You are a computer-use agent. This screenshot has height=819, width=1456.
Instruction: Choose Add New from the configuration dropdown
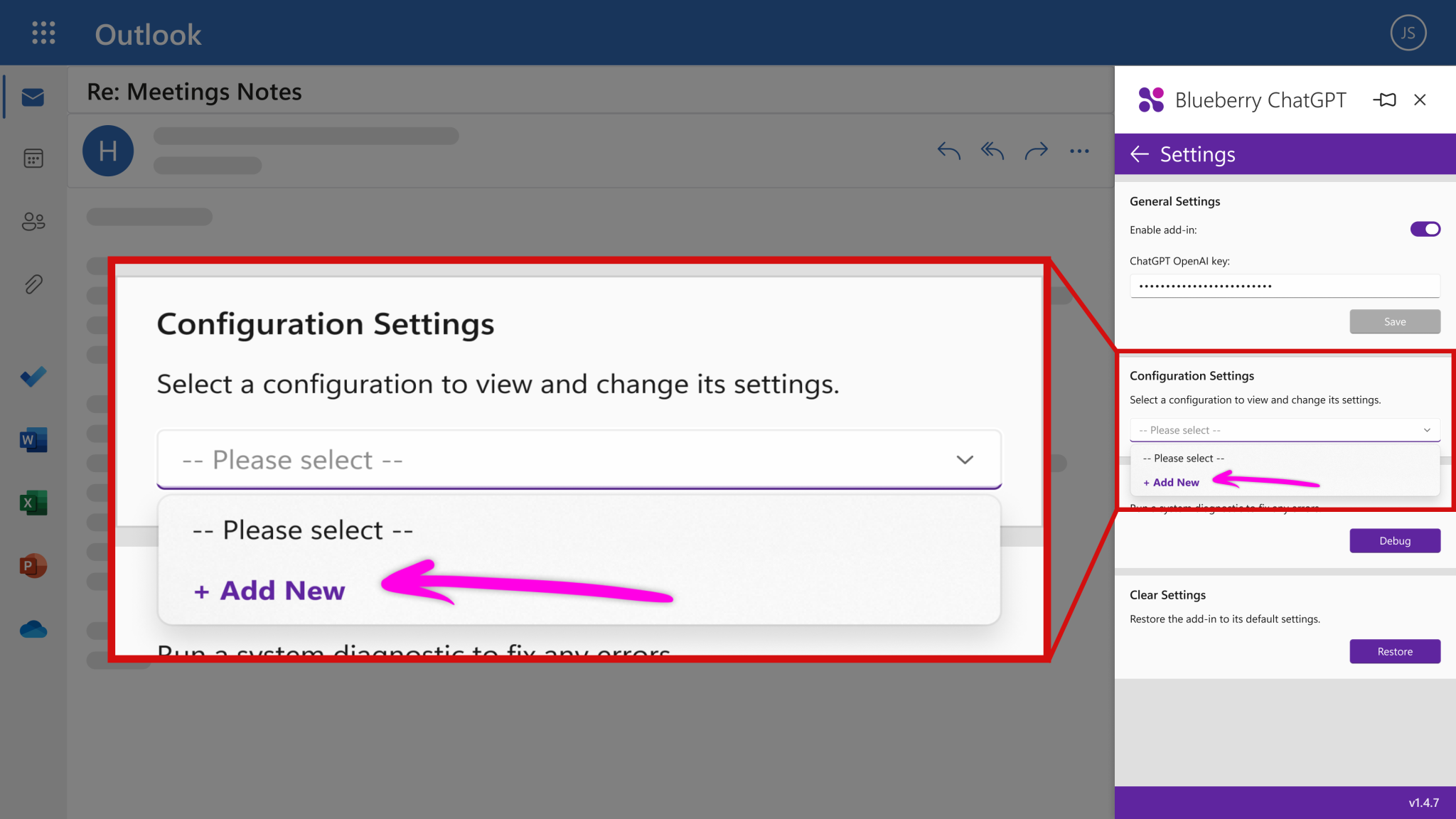tap(1170, 482)
